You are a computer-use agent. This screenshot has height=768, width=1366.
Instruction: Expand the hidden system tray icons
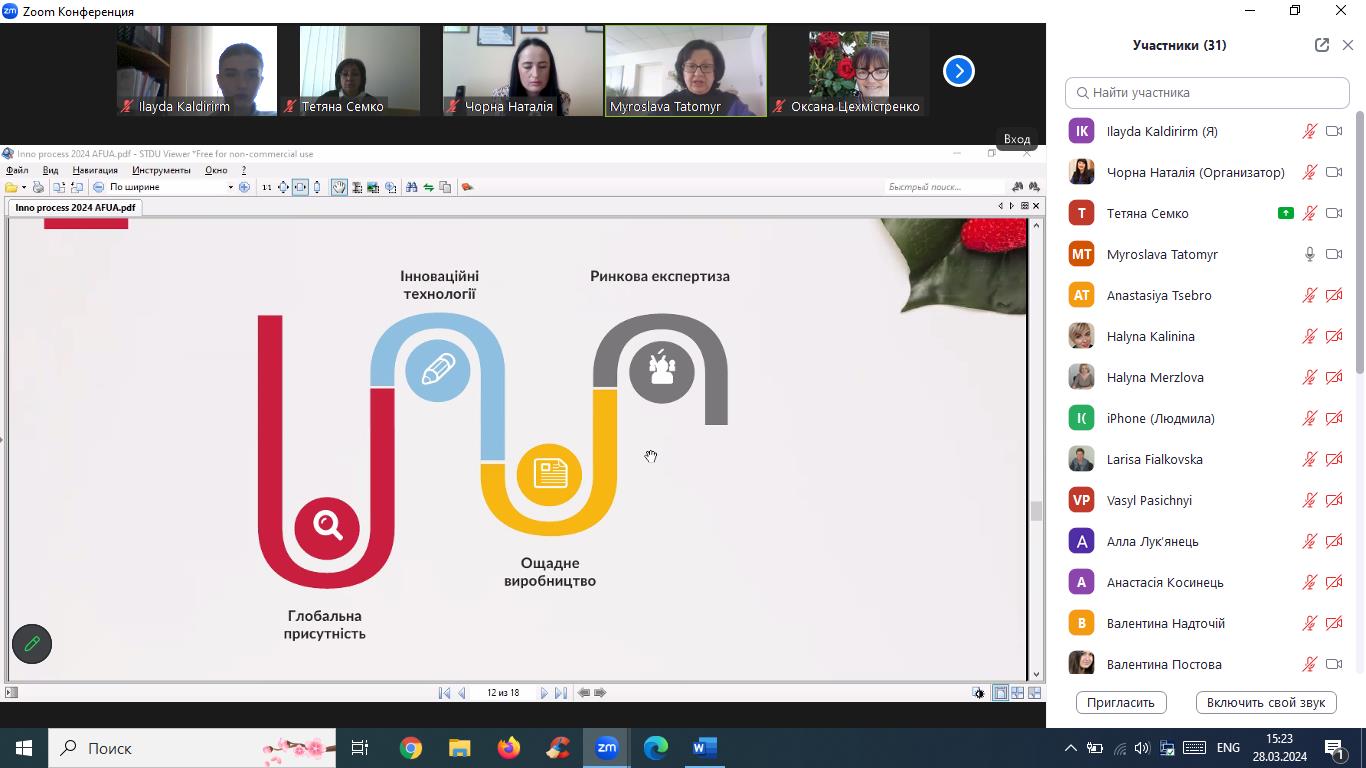(x=1070, y=748)
